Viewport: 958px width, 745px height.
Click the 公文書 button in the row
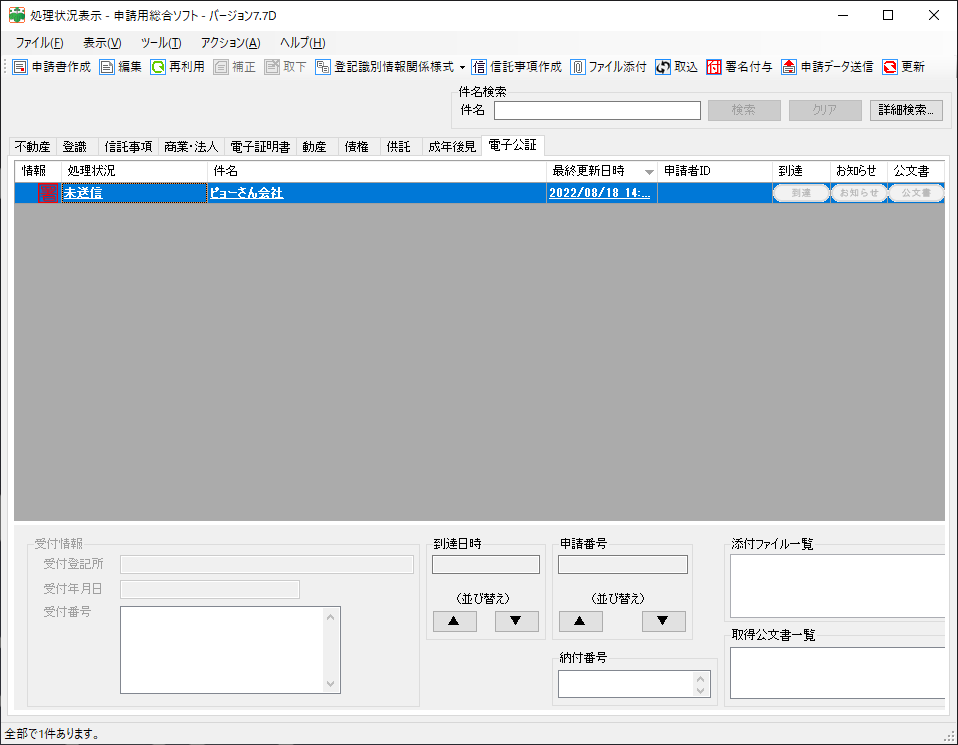916,193
